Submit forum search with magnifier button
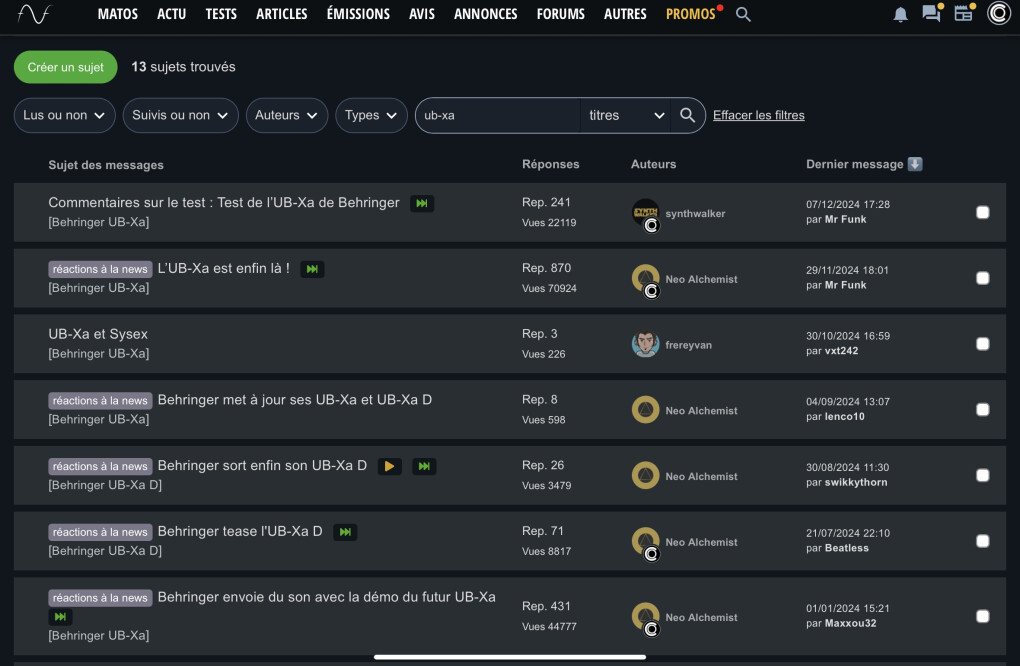 click(687, 115)
